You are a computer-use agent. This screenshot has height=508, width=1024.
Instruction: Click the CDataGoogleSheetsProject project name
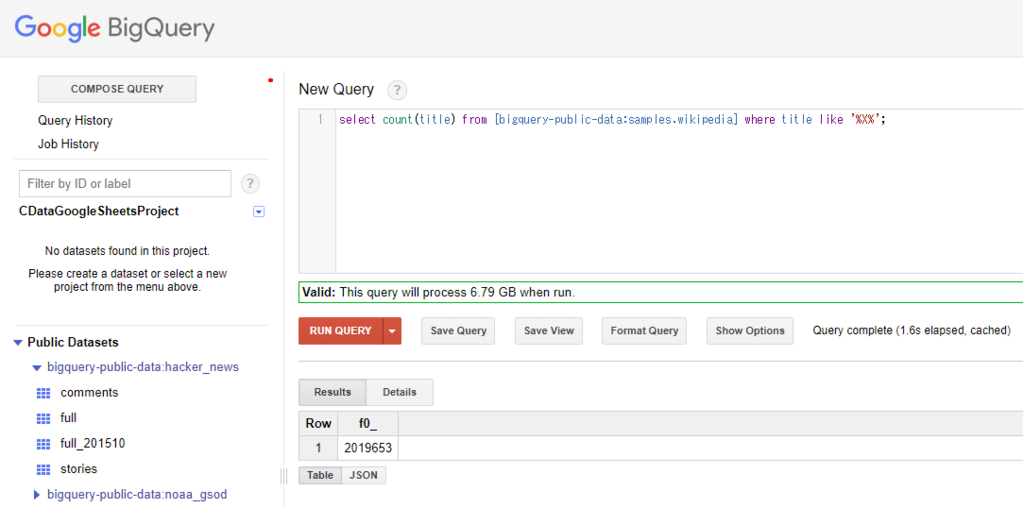coord(99,212)
